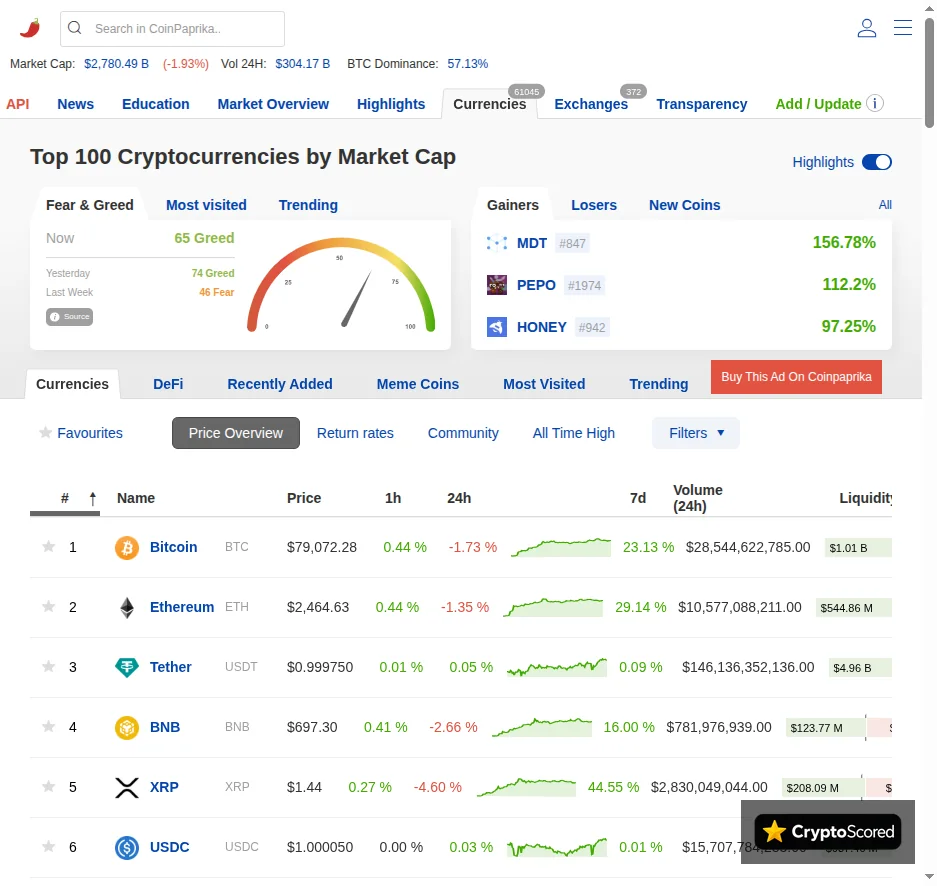Switch to Most Visited list tab
Image resolution: width=937 pixels, height=886 pixels.
pyautogui.click(x=544, y=384)
